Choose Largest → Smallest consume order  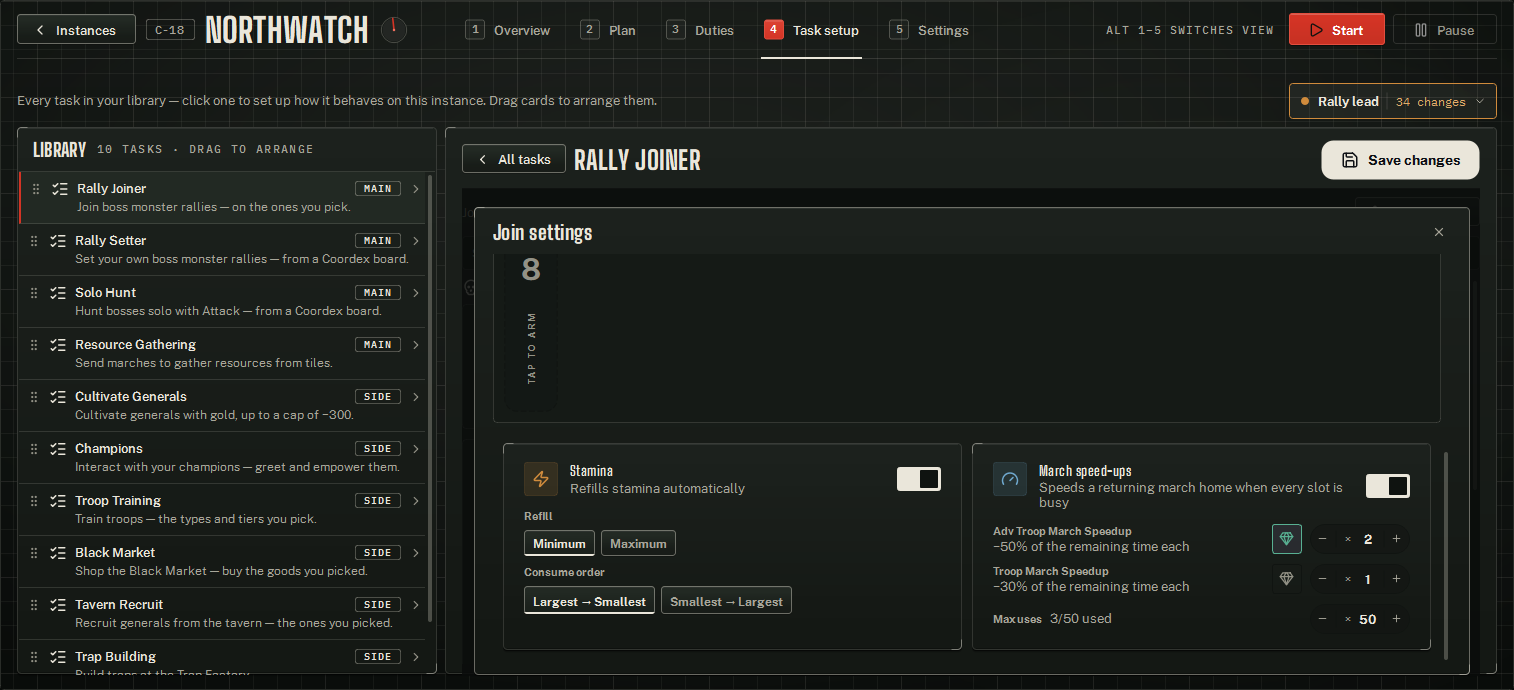tap(589, 601)
